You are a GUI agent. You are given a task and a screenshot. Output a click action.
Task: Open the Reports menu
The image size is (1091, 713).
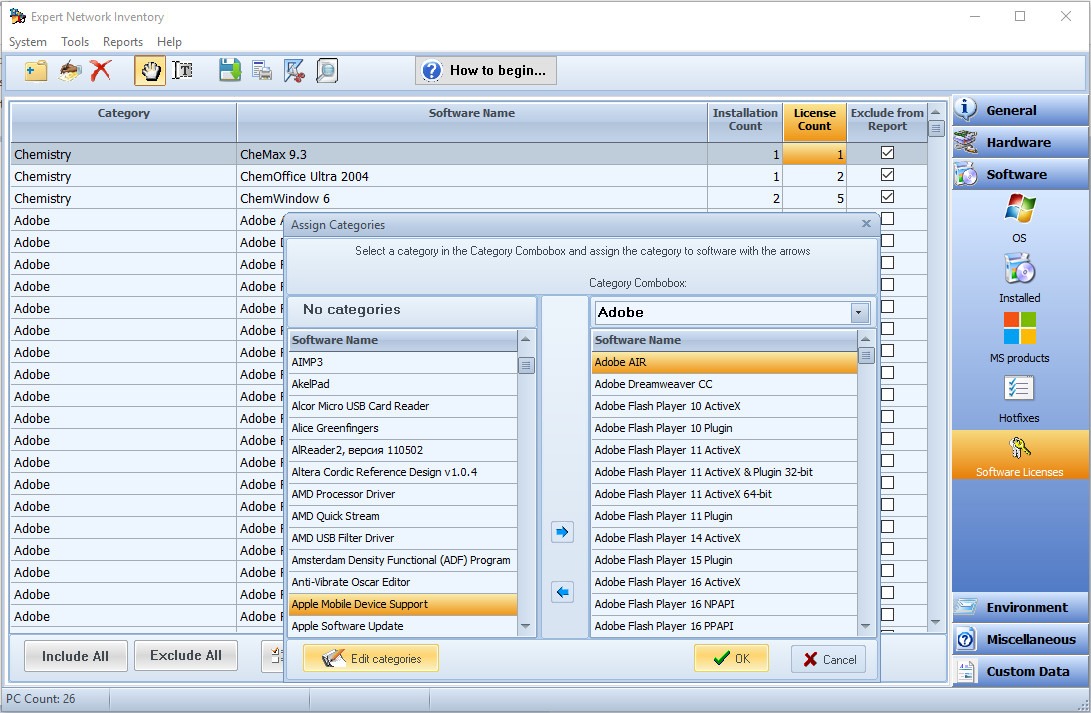tap(122, 42)
